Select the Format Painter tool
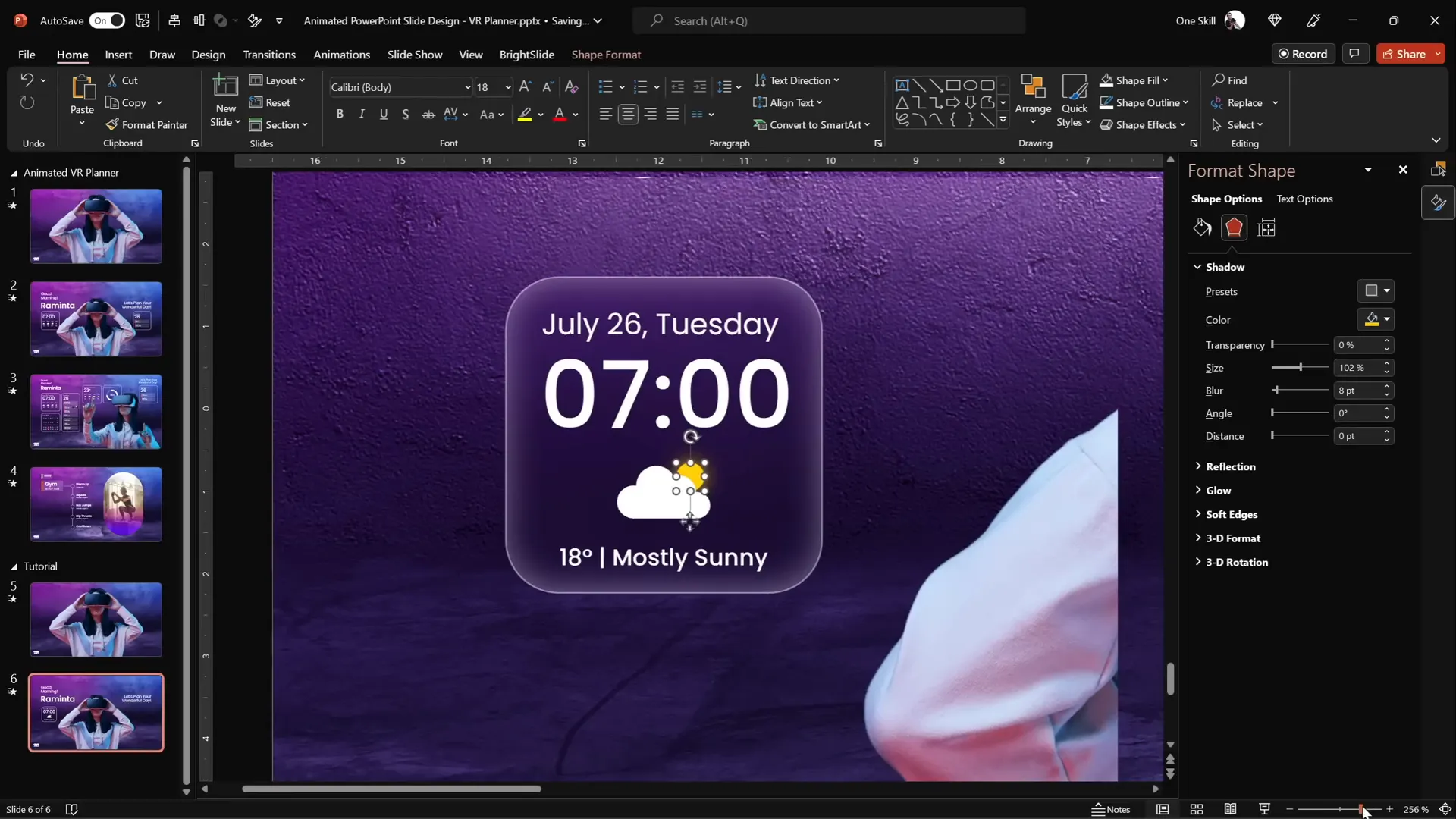This screenshot has height=819, width=1456. (148, 125)
